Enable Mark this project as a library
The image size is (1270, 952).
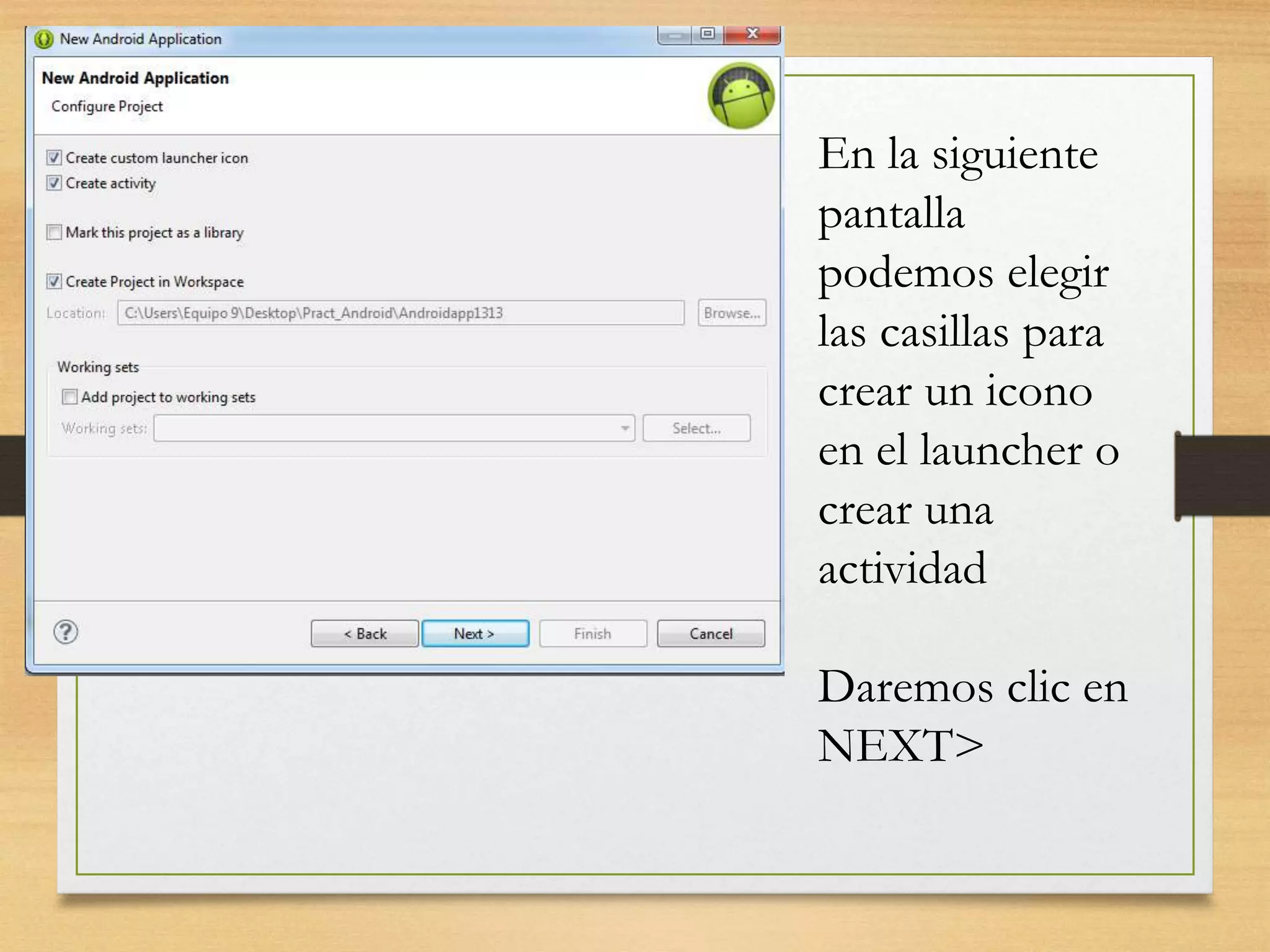pyautogui.click(x=55, y=232)
